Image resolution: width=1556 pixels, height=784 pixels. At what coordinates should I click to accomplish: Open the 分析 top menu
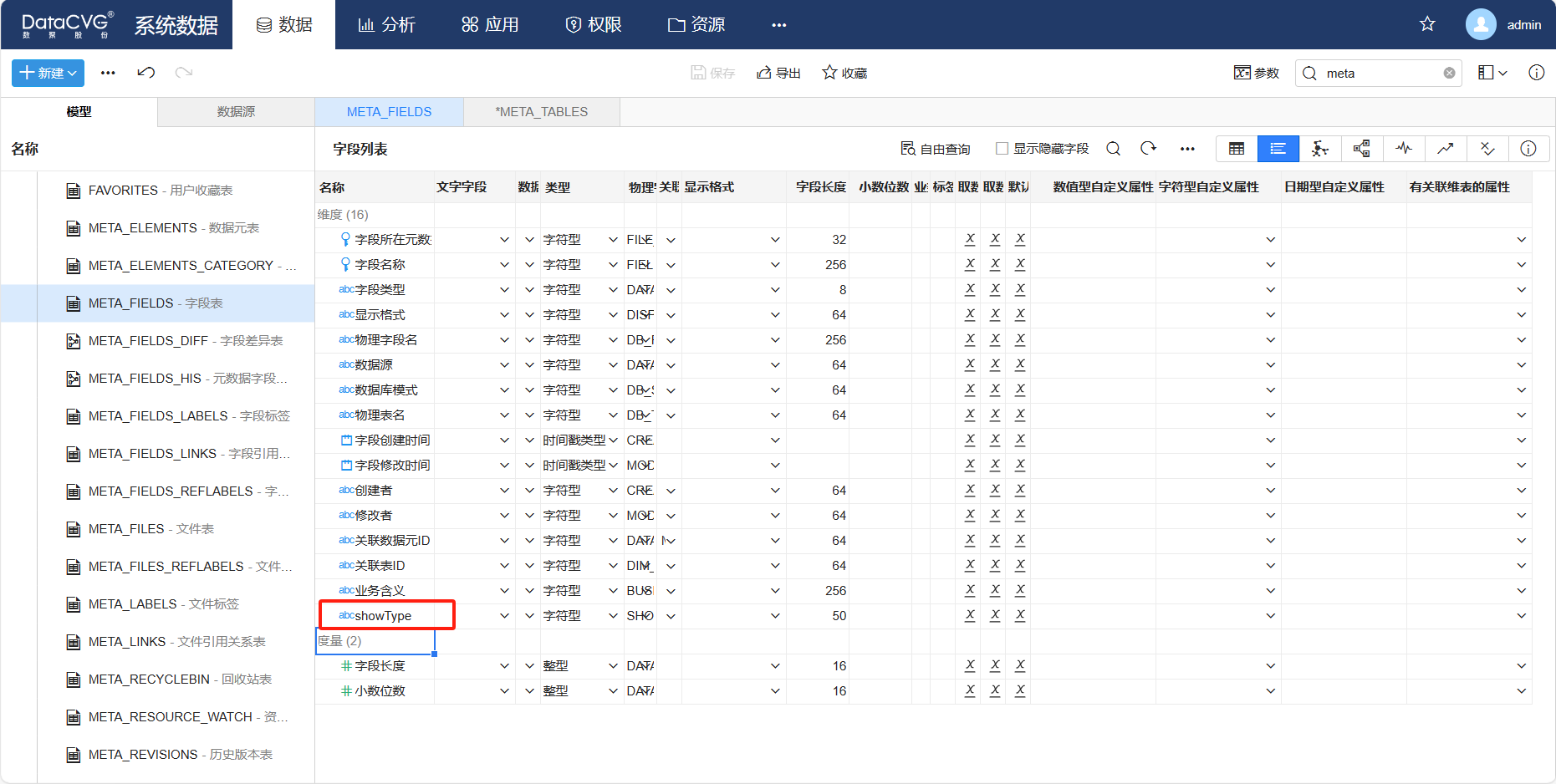coord(386,25)
